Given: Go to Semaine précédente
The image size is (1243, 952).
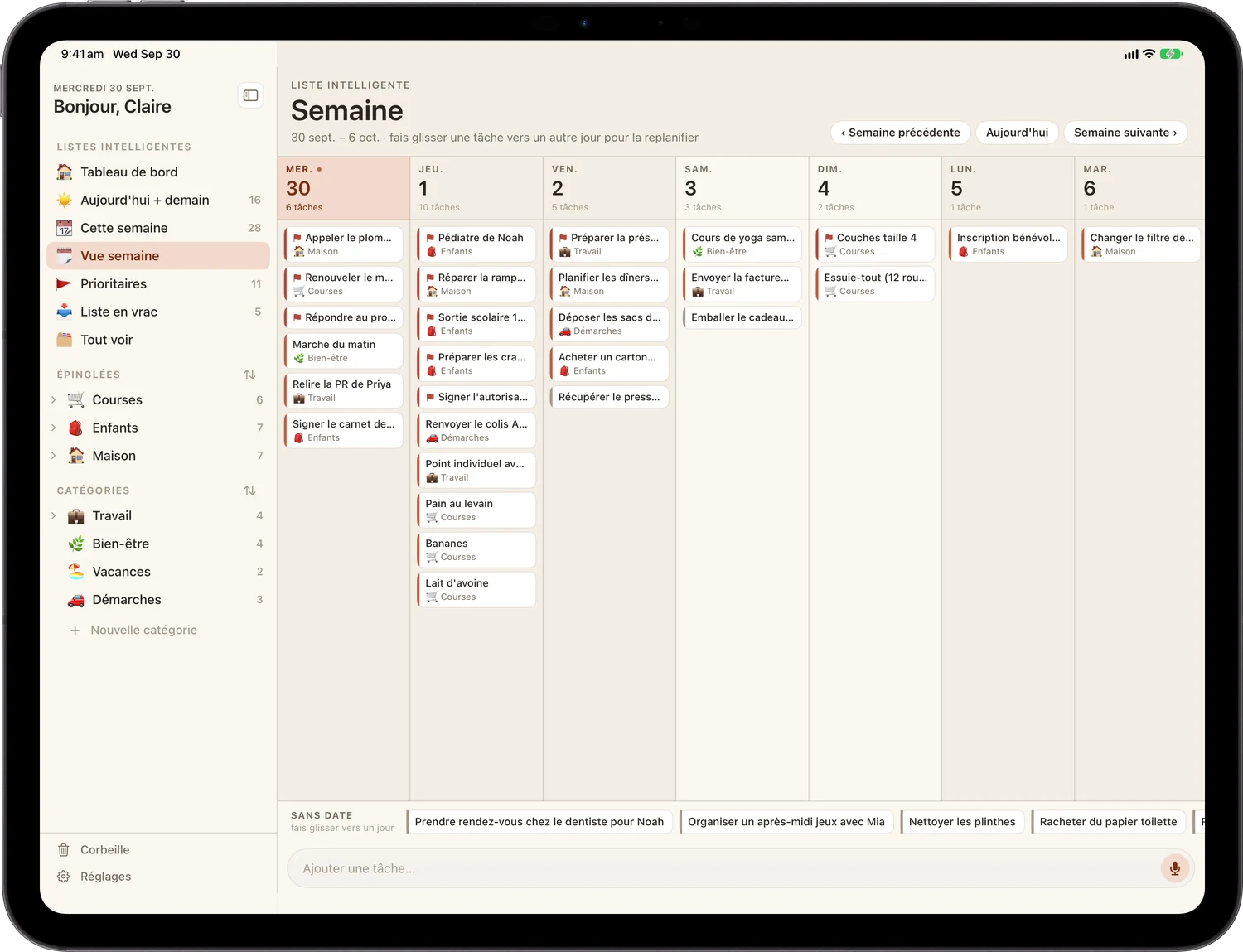Looking at the screenshot, I should 901,133.
